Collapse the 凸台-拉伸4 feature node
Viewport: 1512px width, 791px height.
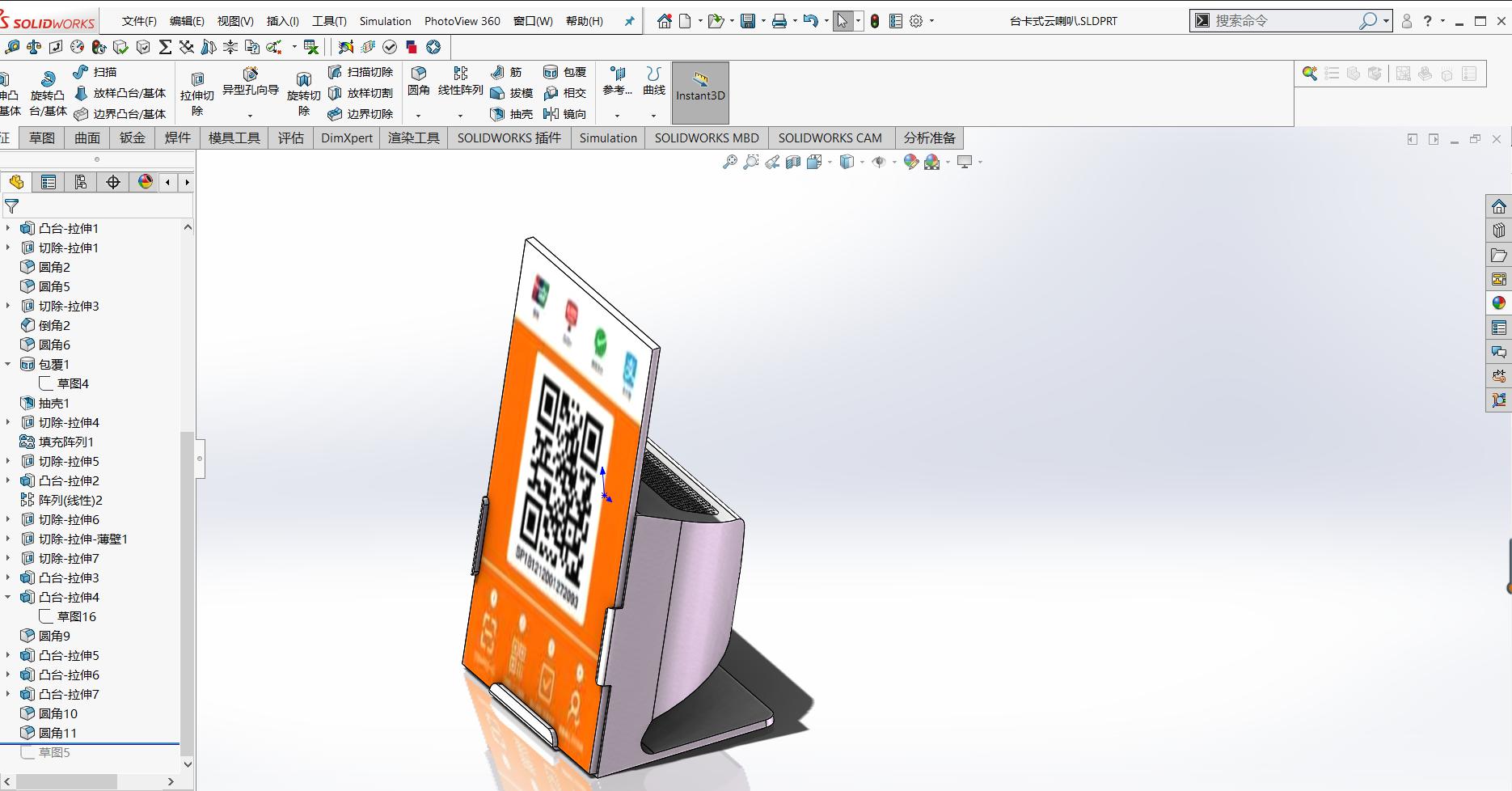coord(8,597)
